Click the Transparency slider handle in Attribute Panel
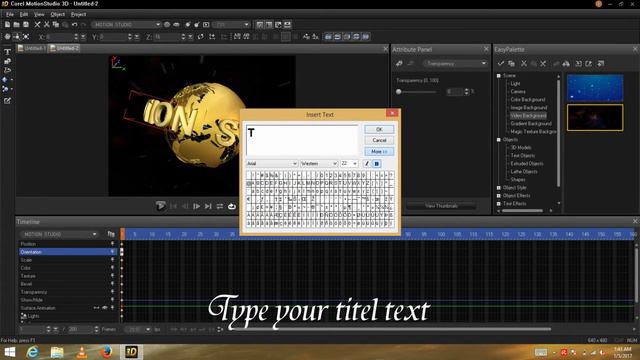Image resolution: width=640 pixels, height=360 pixels. click(x=399, y=92)
